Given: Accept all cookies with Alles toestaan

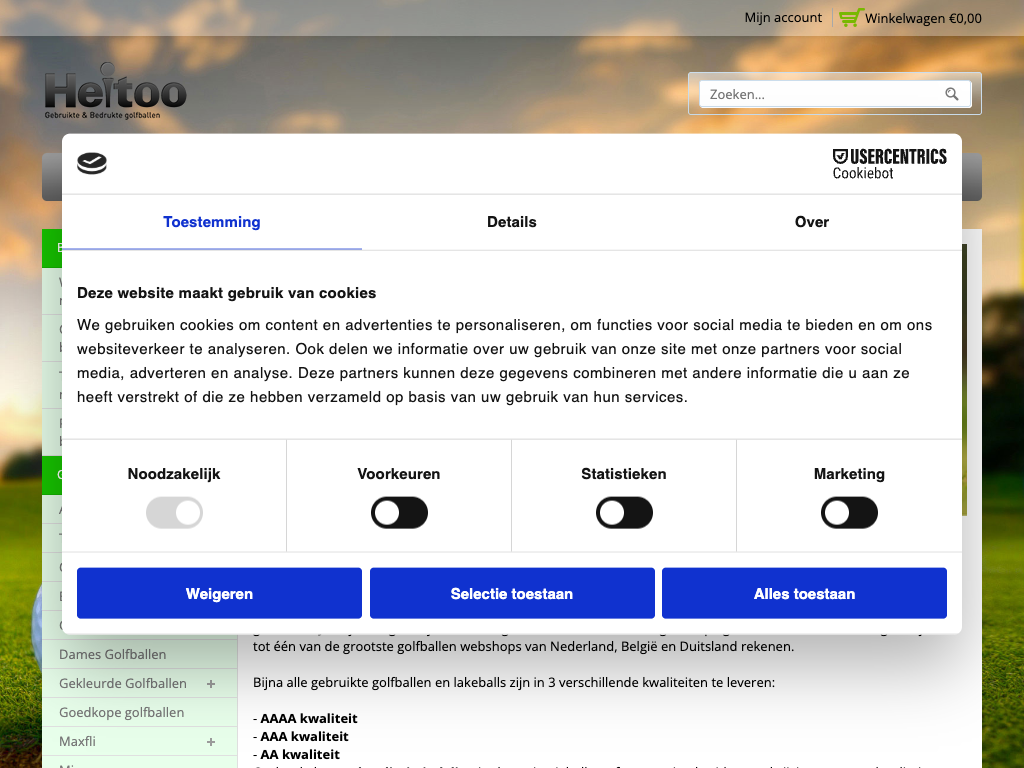Looking at the screenshot, I should [x=804, y=594].
